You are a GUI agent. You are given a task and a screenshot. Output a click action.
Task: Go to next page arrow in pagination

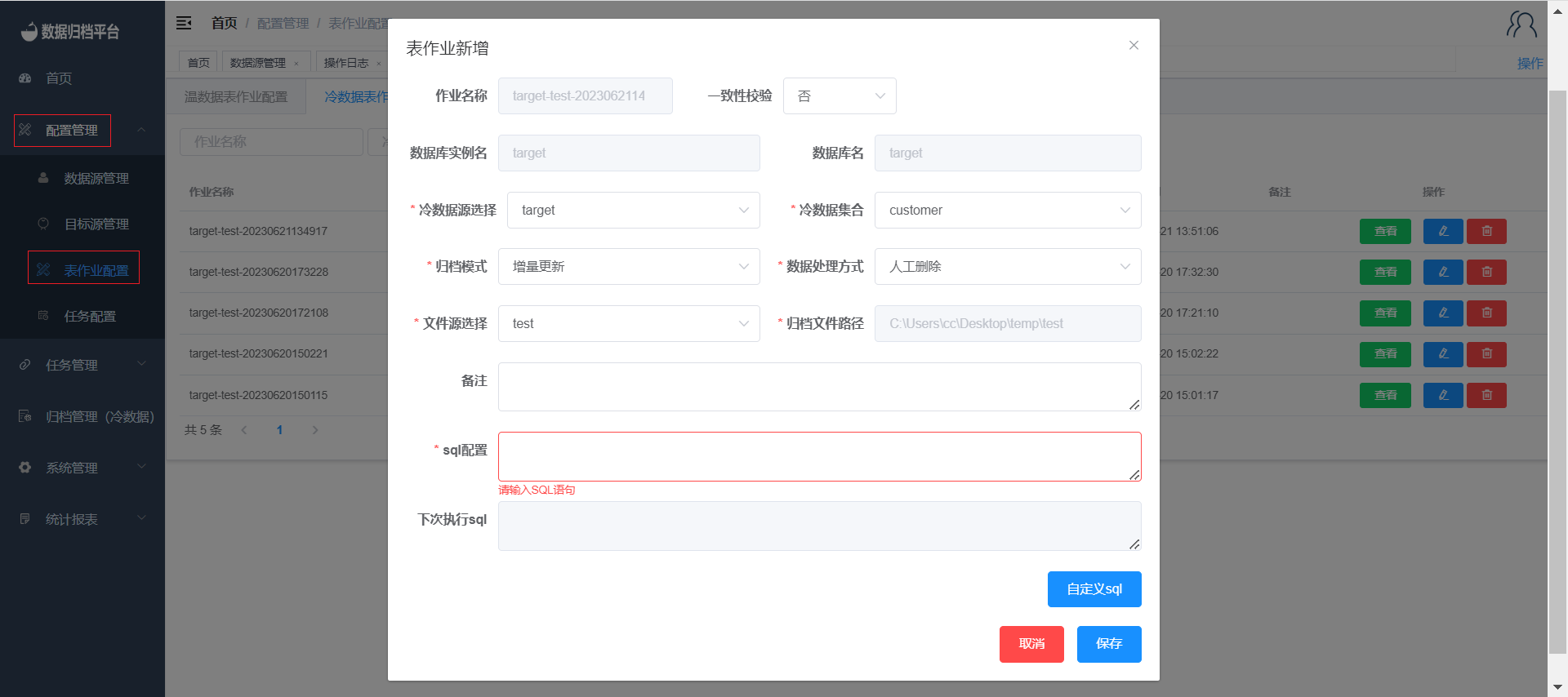coord(315,430)
